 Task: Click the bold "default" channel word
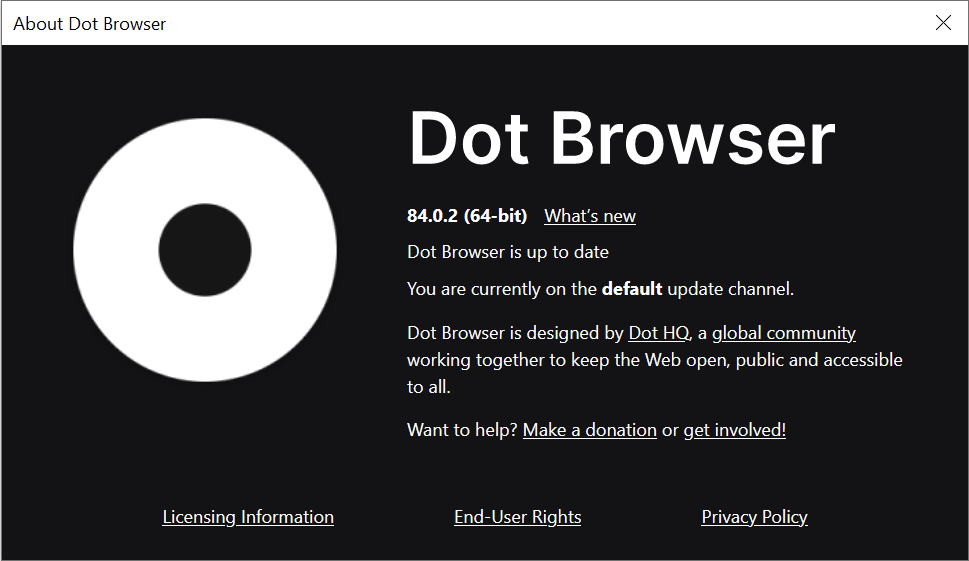tap(632, 289)
